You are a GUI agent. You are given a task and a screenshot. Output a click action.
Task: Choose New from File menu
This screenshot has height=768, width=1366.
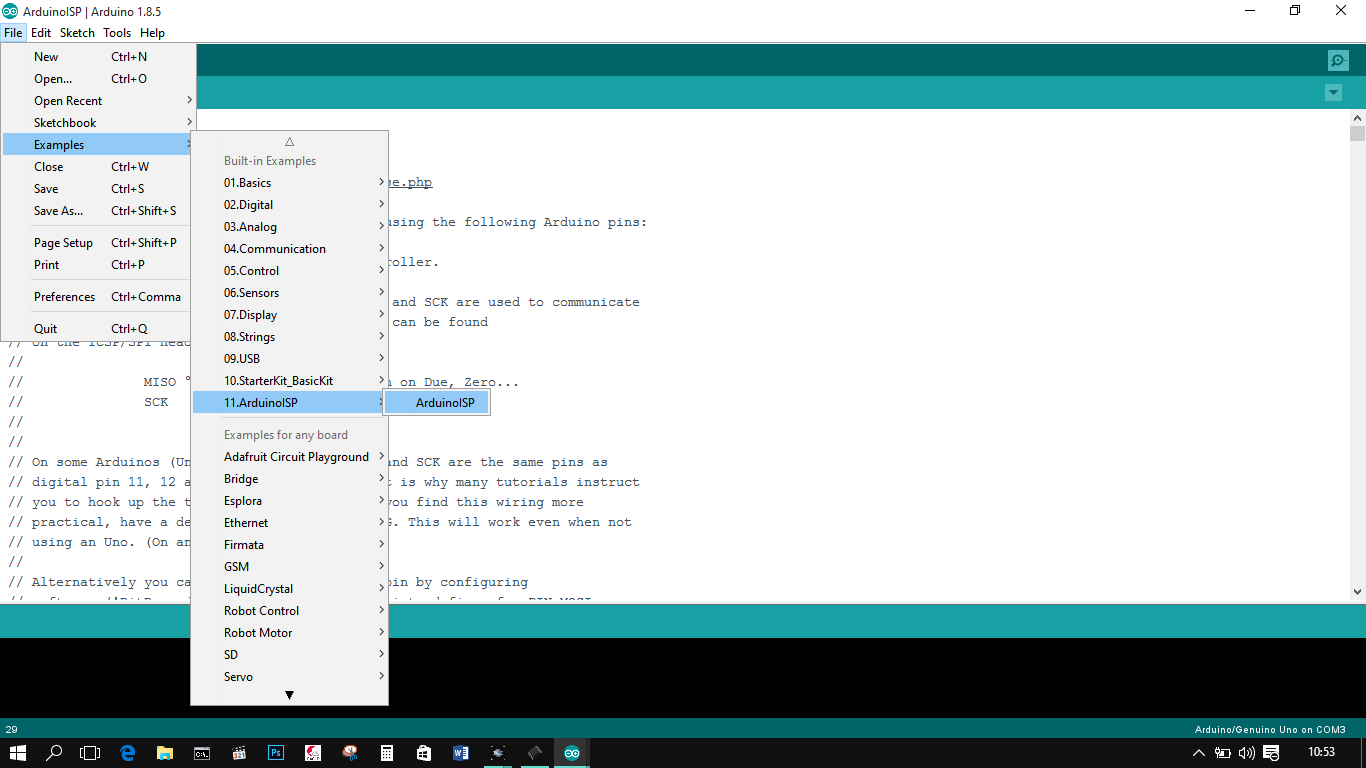point(98,57)
